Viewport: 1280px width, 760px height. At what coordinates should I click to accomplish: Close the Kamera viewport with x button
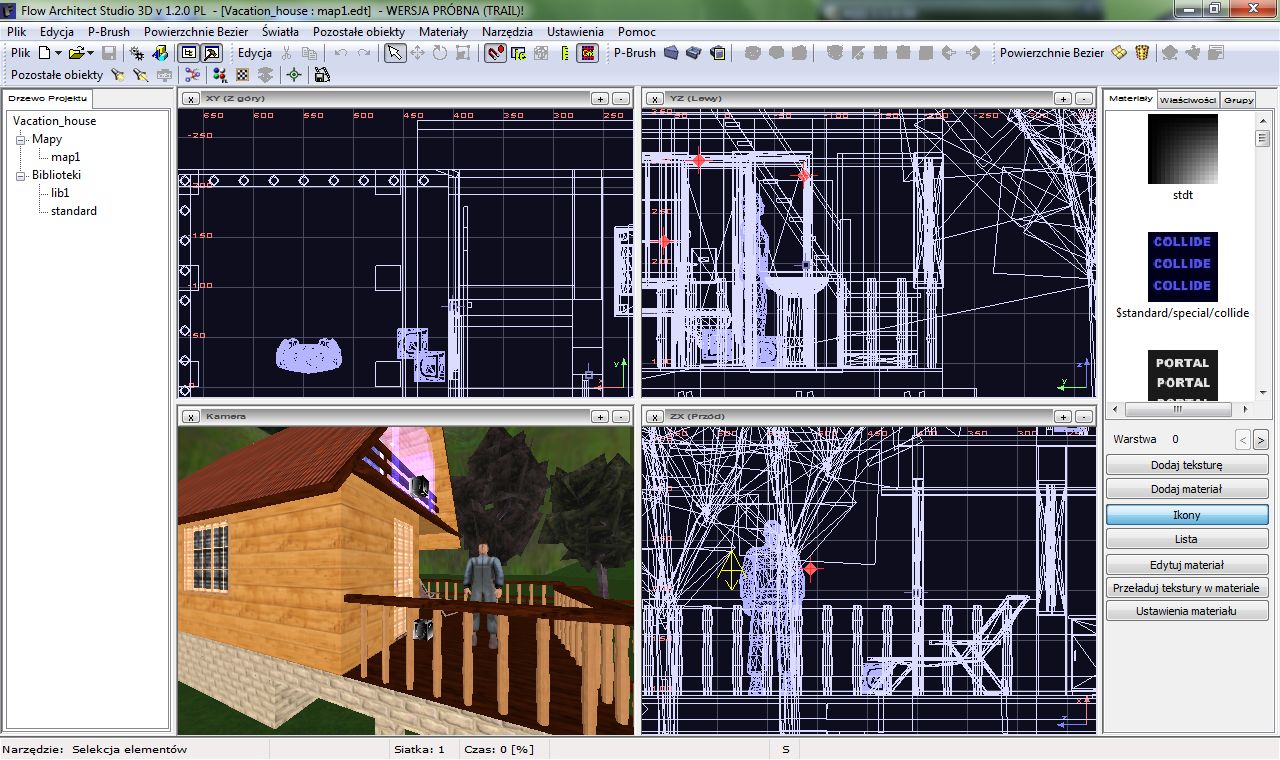[190, 416]
